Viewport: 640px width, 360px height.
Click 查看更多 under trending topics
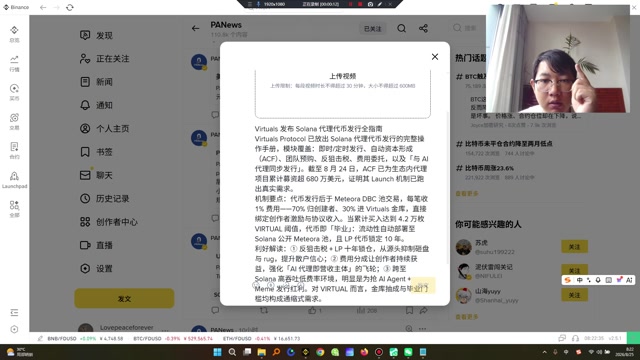pyautogui.click(x=467, y=193)
